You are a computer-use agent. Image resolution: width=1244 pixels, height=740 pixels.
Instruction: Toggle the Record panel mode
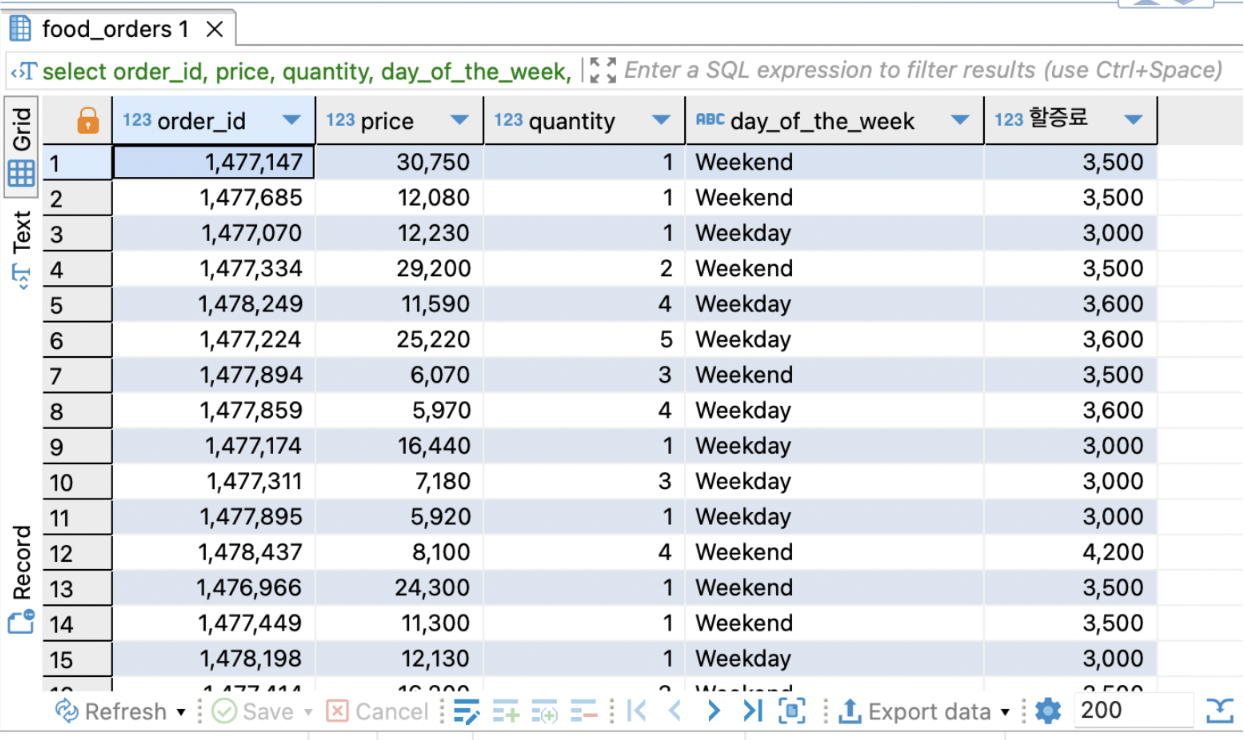[22, 579]
